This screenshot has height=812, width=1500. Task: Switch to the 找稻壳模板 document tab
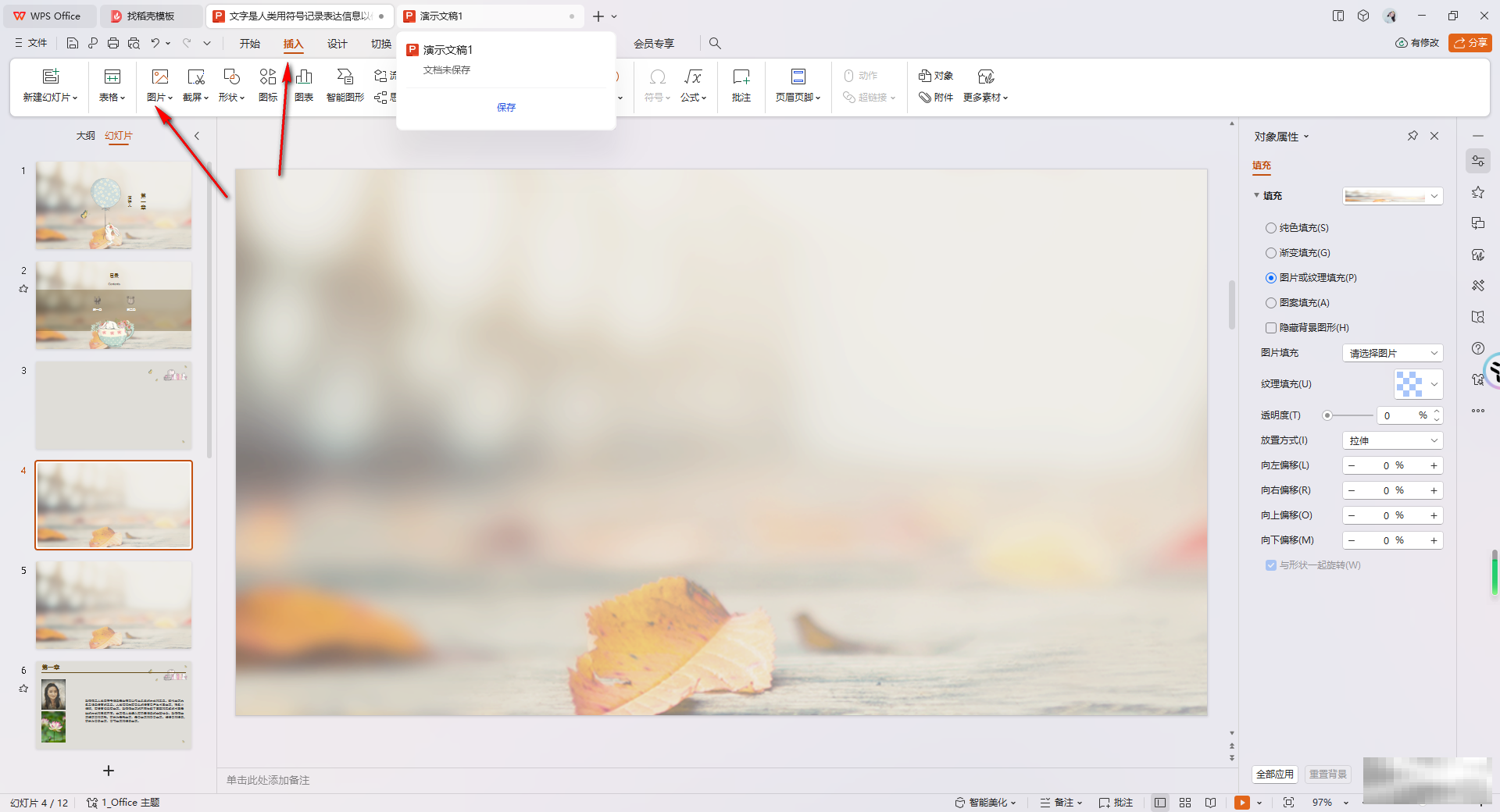151,16
